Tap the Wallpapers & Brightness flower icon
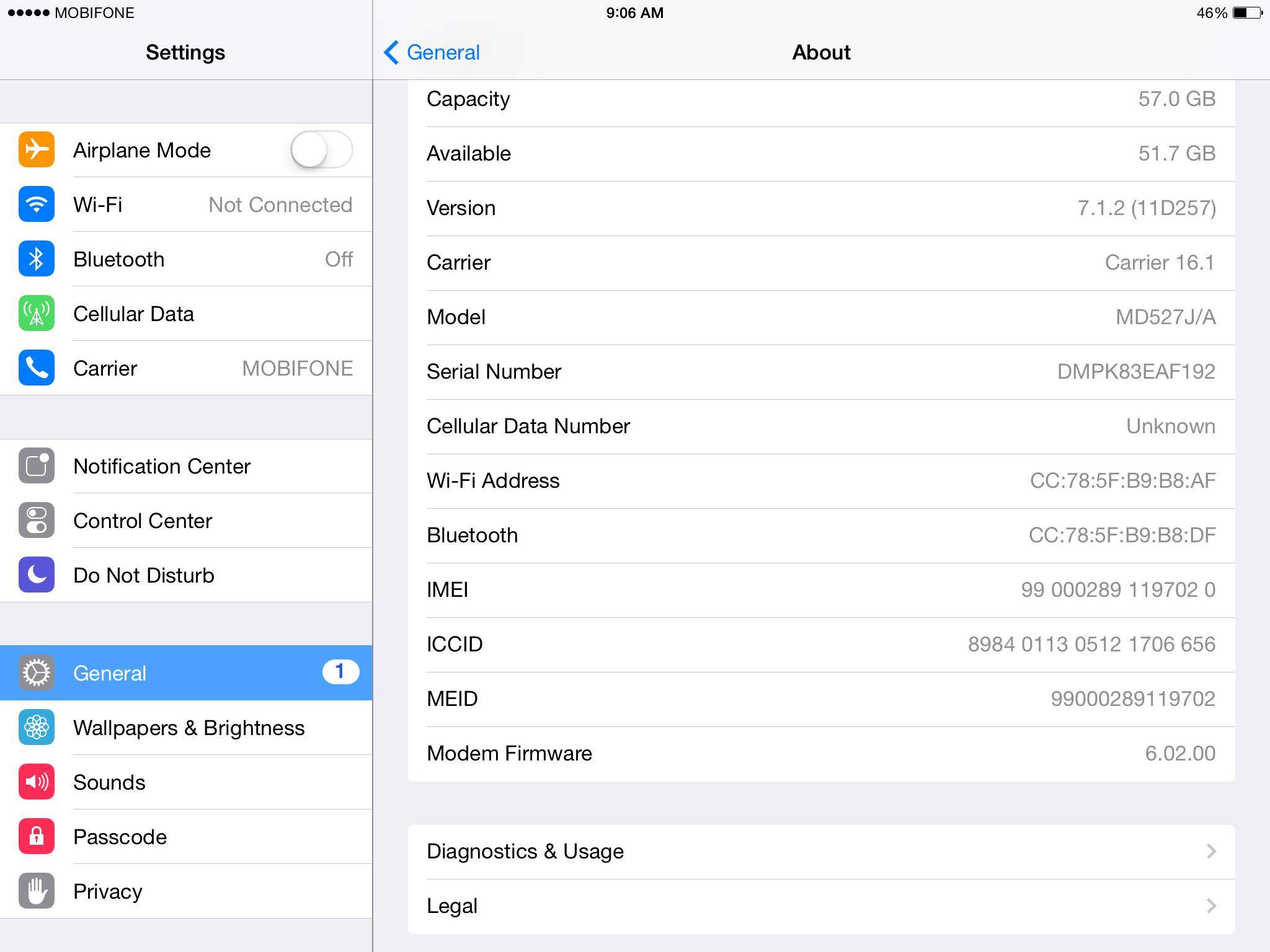This screenshot has height=952, width=1270. click(x=37, y=727)
